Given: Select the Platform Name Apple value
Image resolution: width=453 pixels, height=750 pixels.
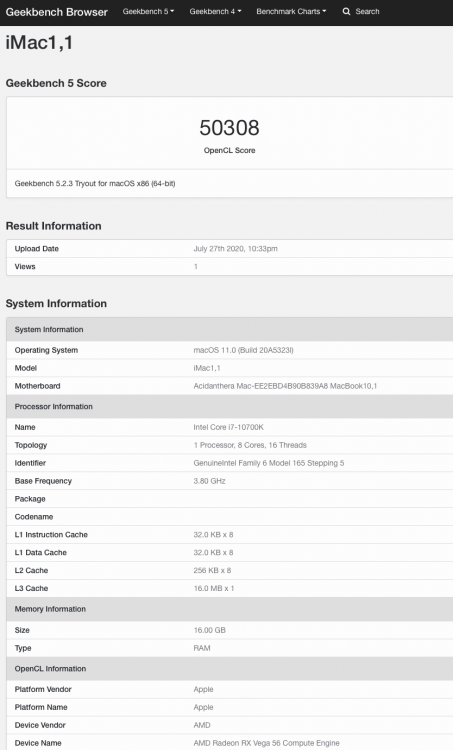Looking at the screenshot, I should [x=203, y=707].
